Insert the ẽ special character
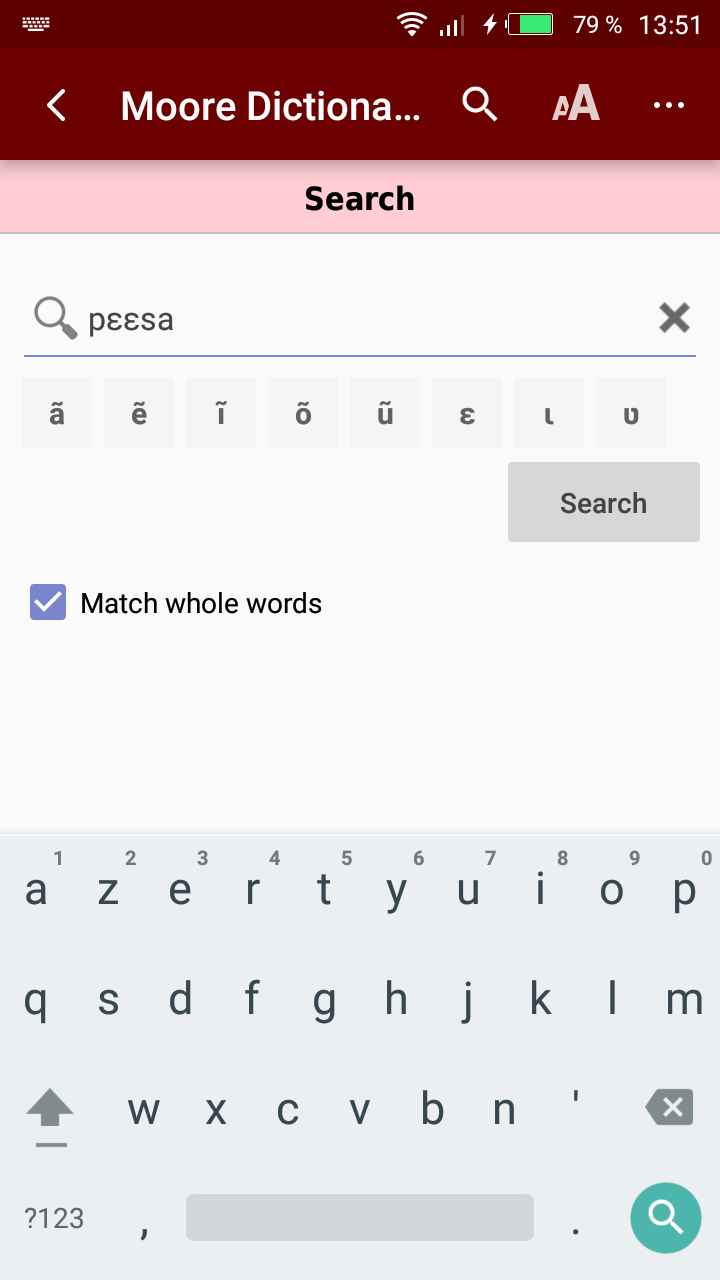The width and height of the screenshot is (720, 1280). 139,413
